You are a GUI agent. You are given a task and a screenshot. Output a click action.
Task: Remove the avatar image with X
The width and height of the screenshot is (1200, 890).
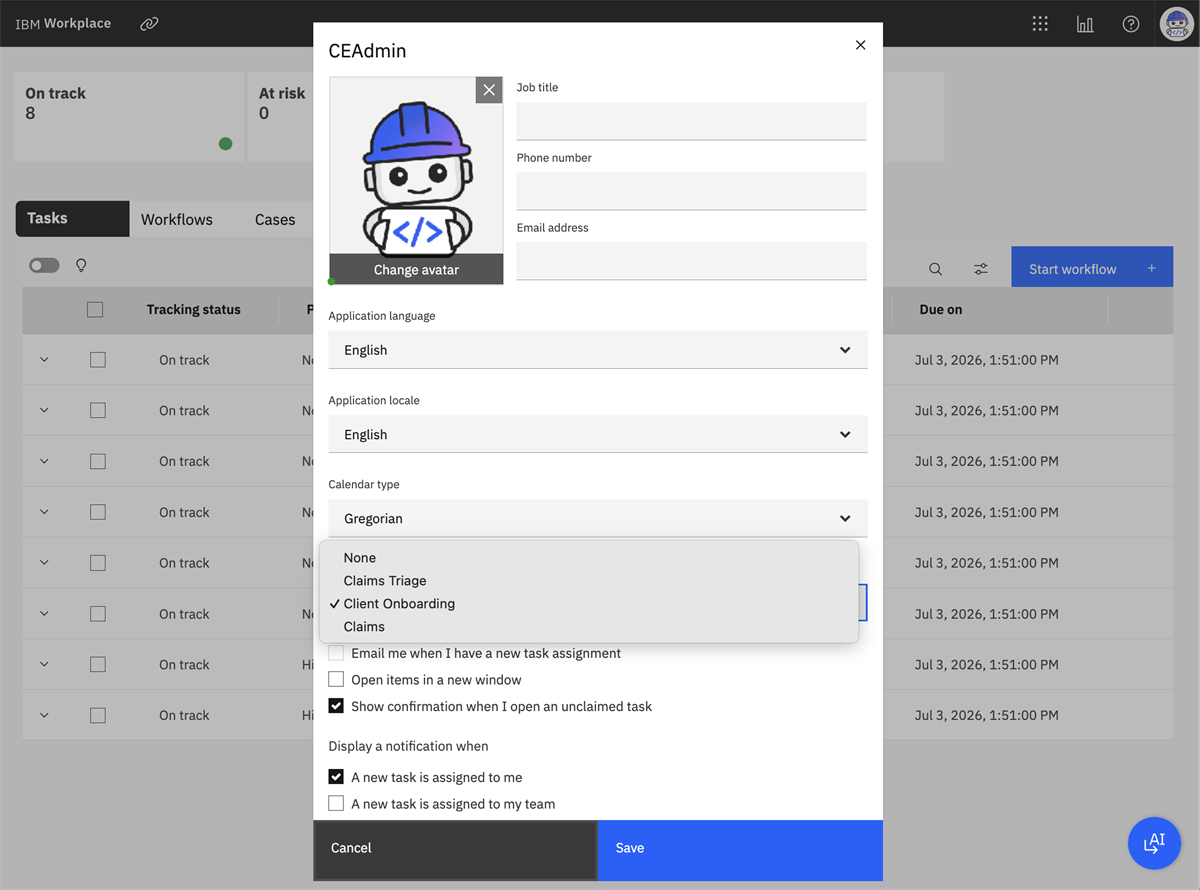pyautogui.click(x=489, y=90)
